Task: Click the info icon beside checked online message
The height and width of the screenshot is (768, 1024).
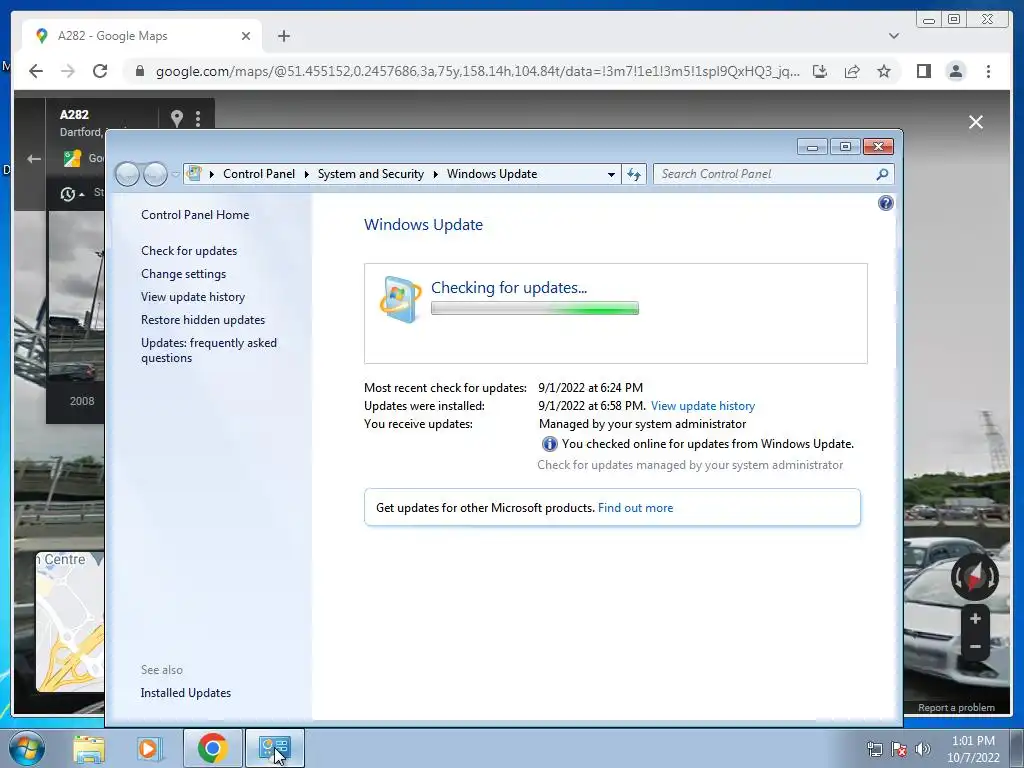Action: click(x=549, y=444)
